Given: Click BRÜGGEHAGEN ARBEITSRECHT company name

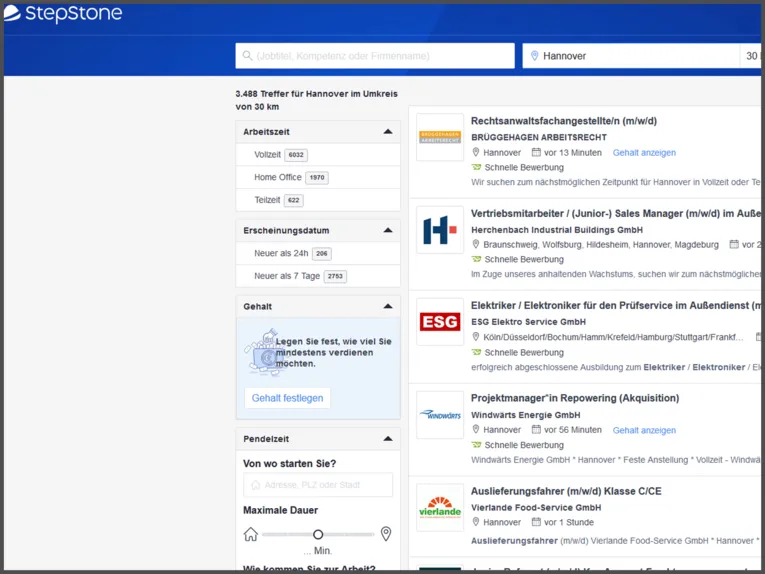Looking at the screenshot, I should point(539,138).
